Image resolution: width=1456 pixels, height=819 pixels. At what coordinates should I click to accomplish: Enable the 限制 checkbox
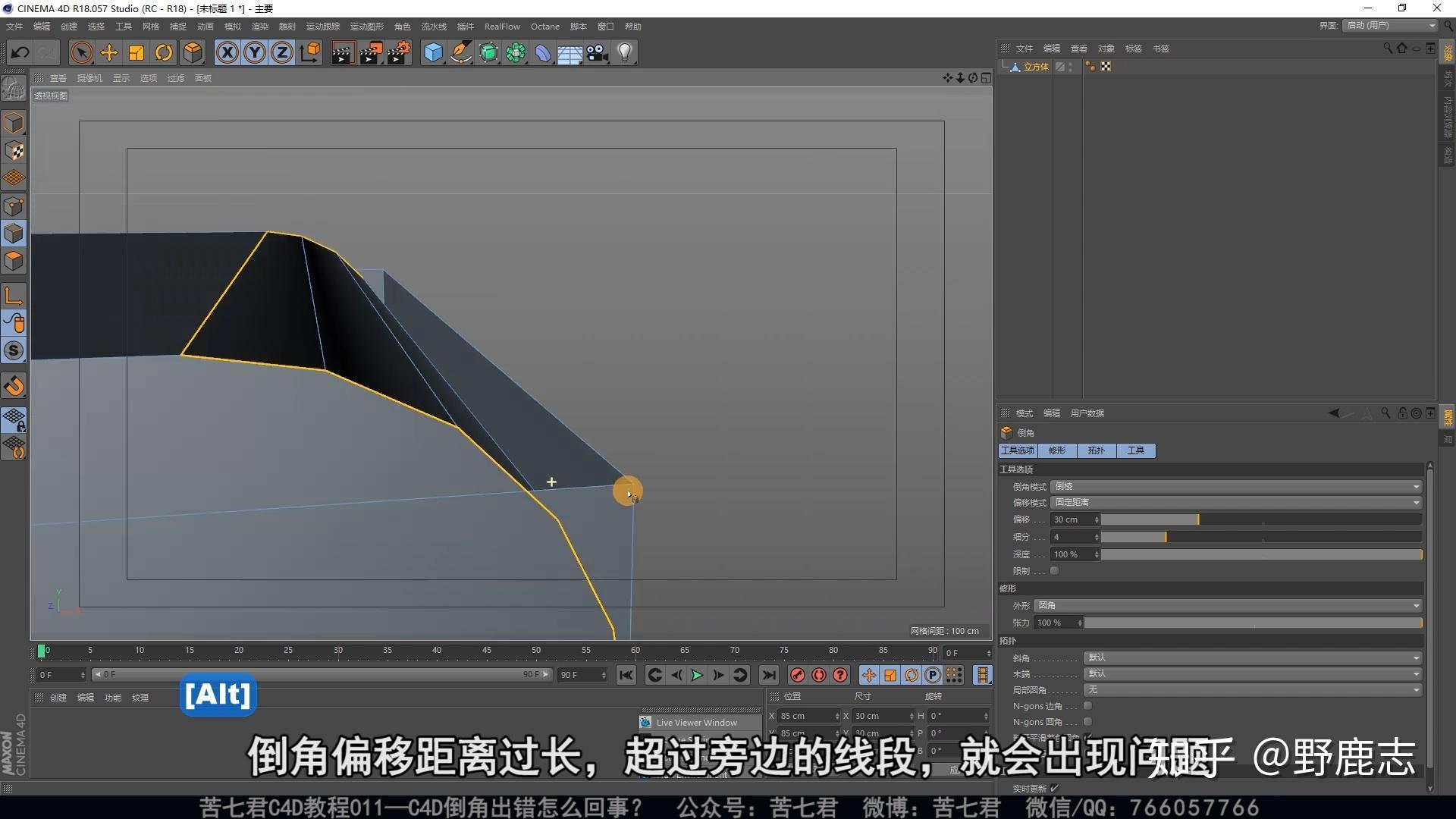click(1055, 571)
